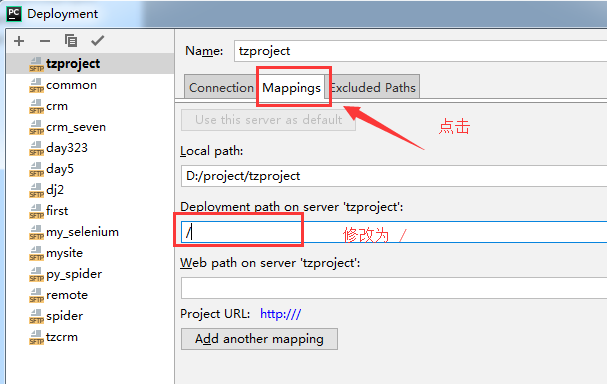The width and height of the screenshot is (607, 384).
Task: Click the SFTP icon beside crm_seven
Action: [36, 127]
